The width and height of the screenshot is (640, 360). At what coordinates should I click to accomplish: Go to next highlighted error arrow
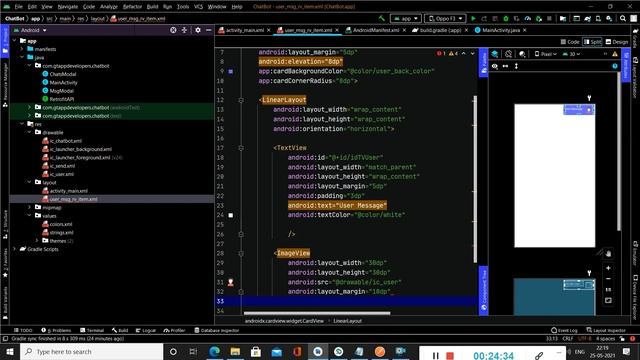pyautogui.click(x=473, y=53)
